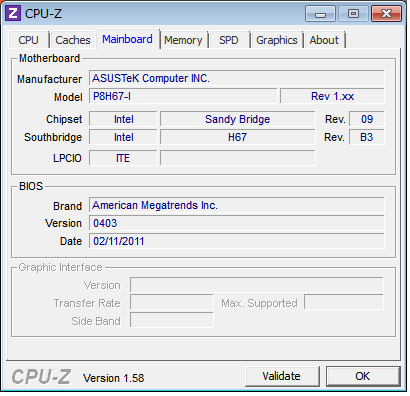Screen dimensions: 410x396
Task: Click the Manufacturer field ASUSTeK Computer INC.
Action: point(237,78)
